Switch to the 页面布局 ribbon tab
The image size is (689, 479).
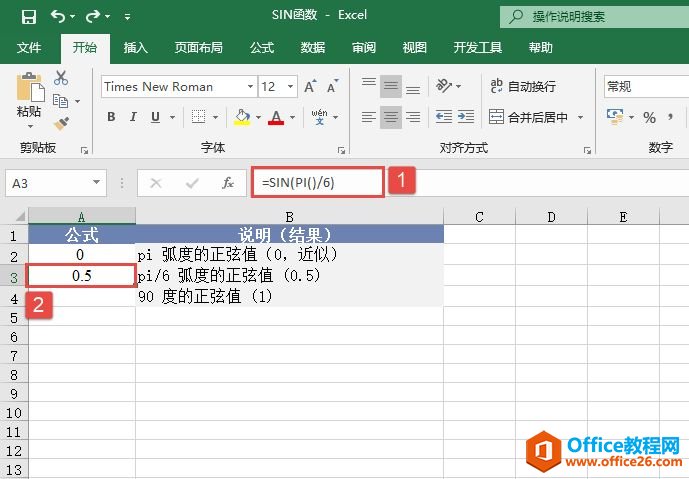pyautogui.click(x=199, y=47)
